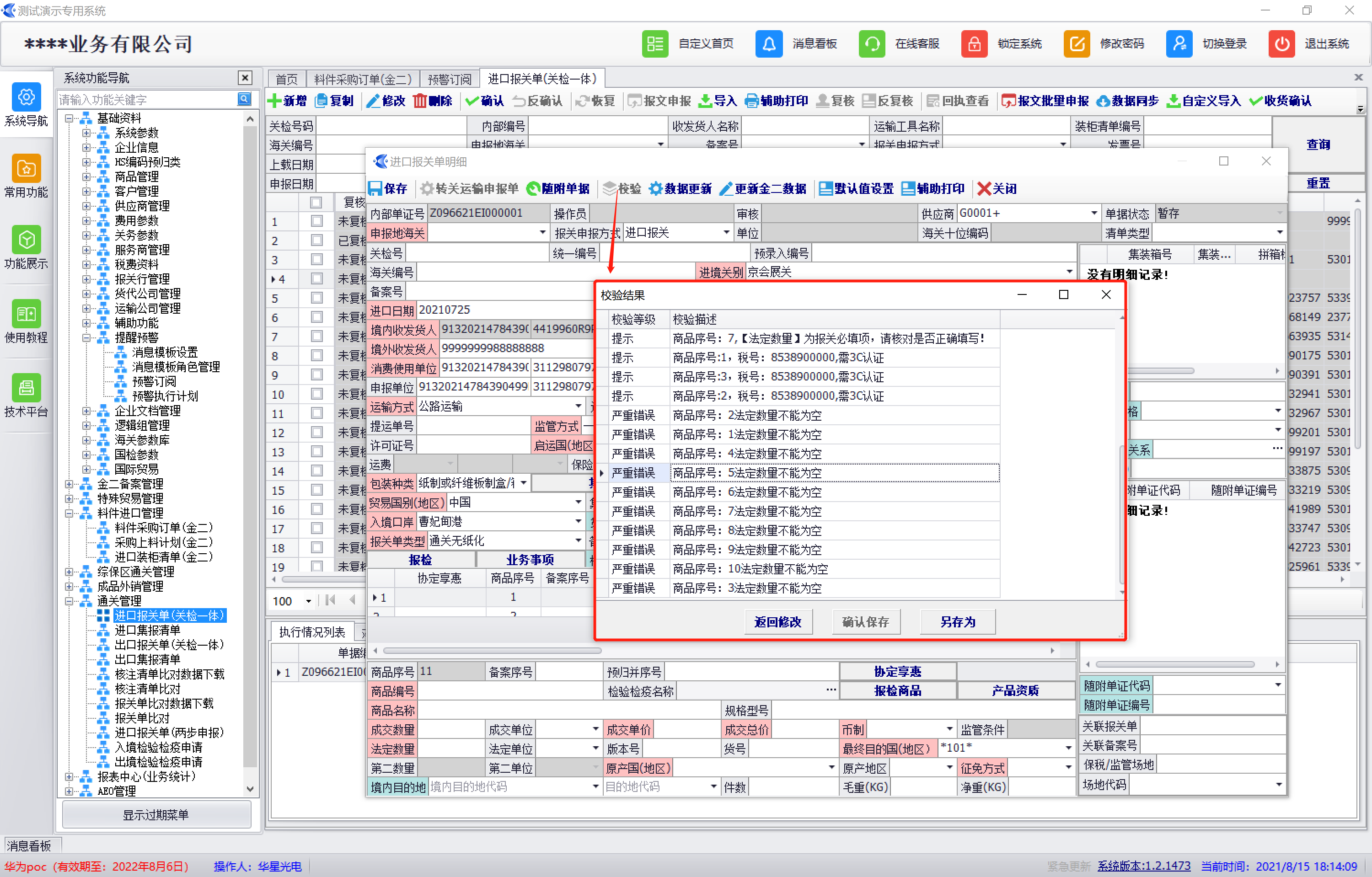Check the checkbox for row 7
This screenshot has width=1372, height=877.
point(317,336)
